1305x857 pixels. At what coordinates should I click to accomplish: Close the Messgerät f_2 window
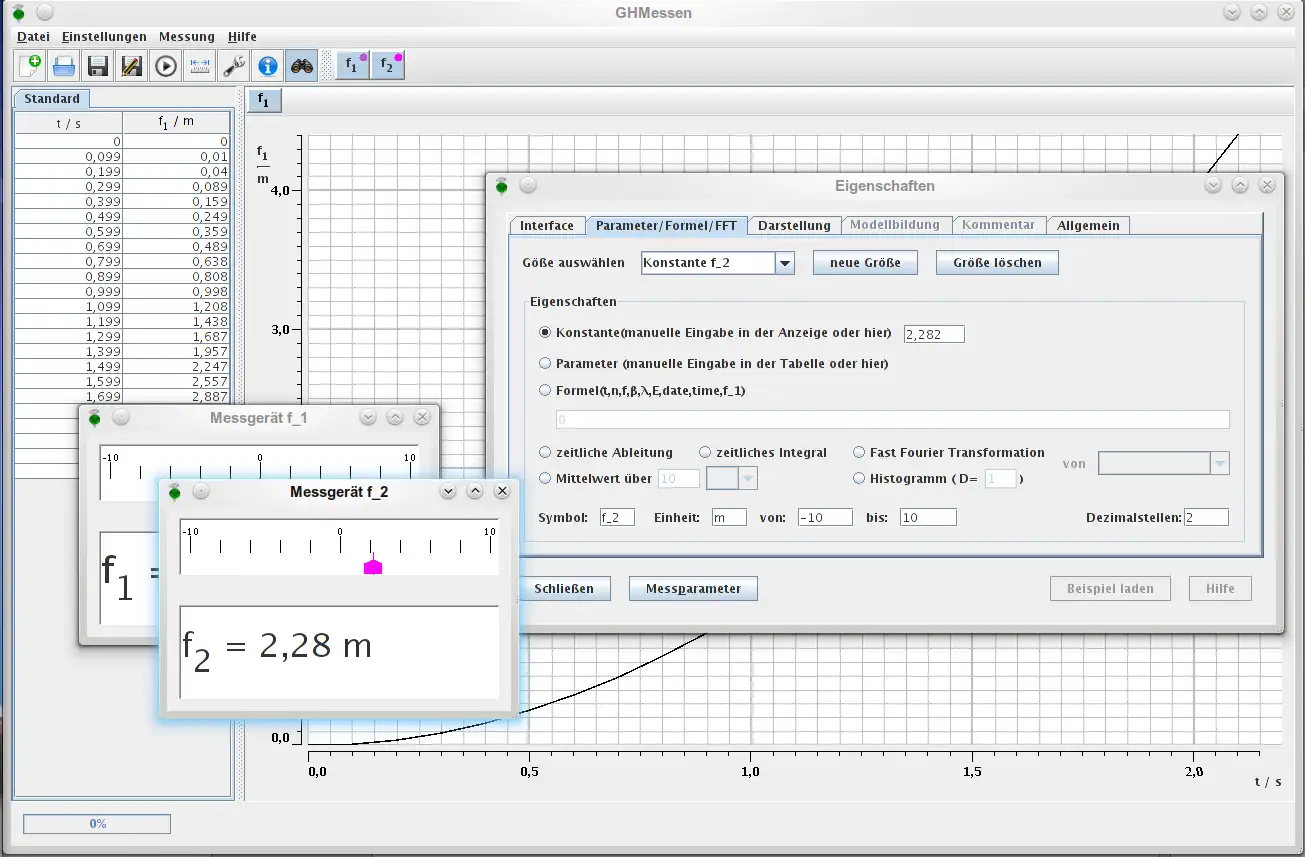pyautogui.click(x=502, y=491)
